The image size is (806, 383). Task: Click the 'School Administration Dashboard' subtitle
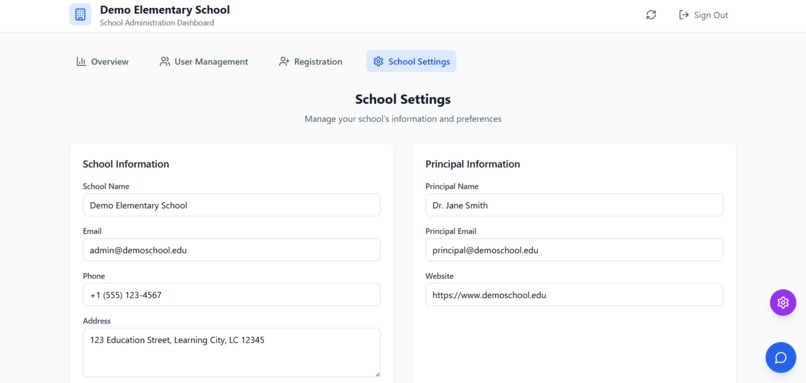[157, 23]
